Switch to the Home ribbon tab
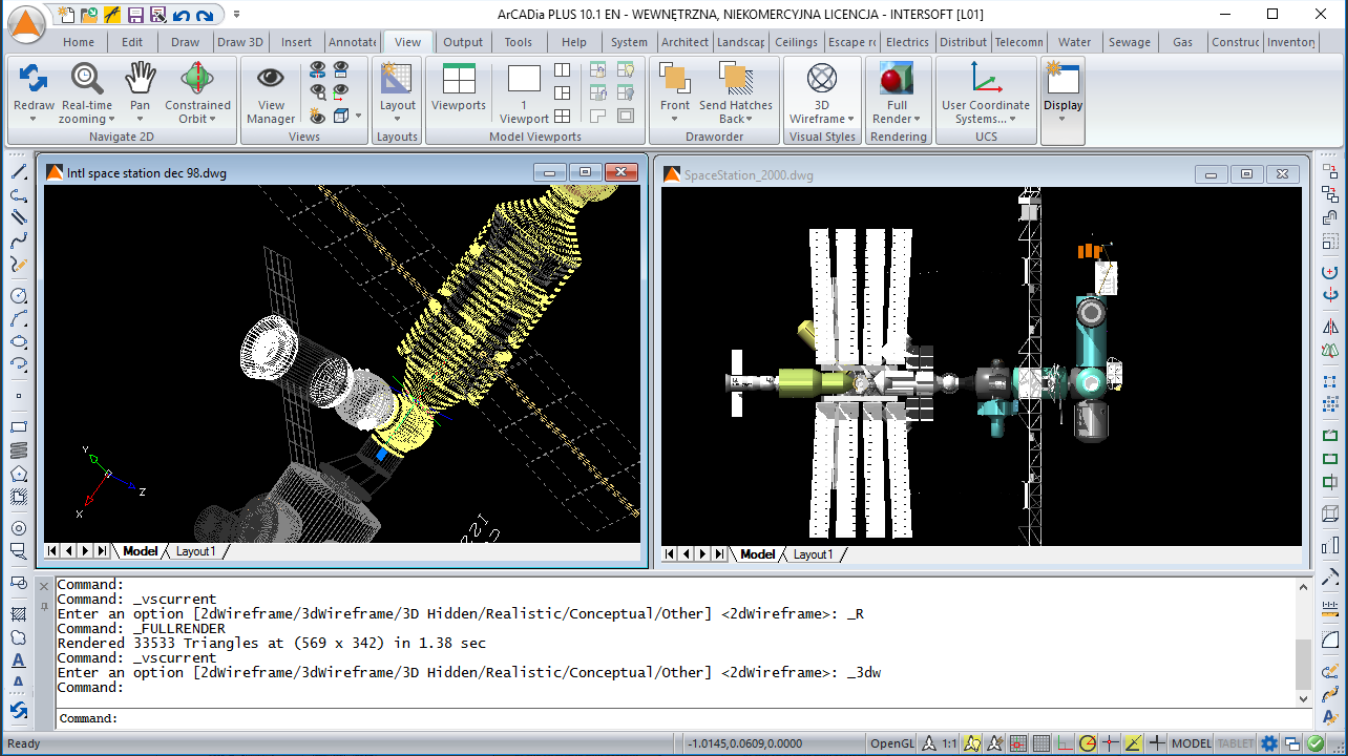The height and width of the screenshot is (756, 1348). point(78,42)
